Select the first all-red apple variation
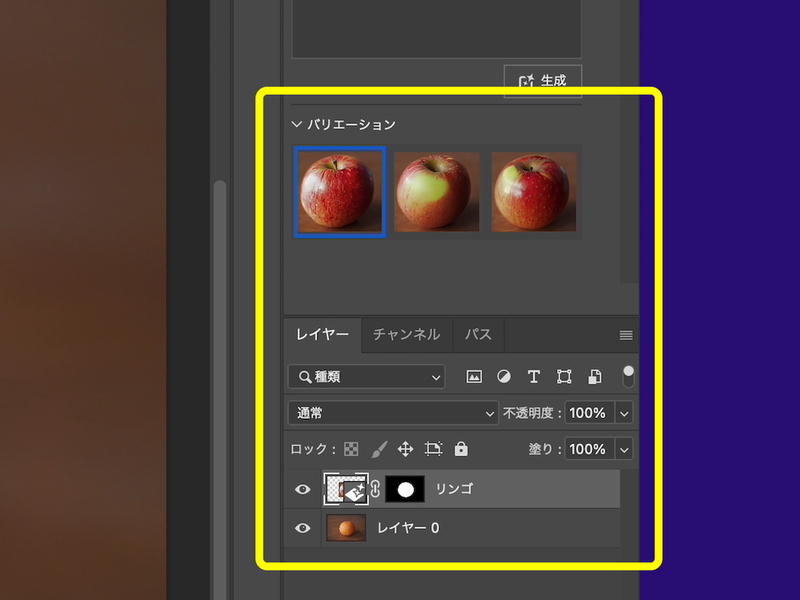Viewport: 800px width, 600px height. 340,192
